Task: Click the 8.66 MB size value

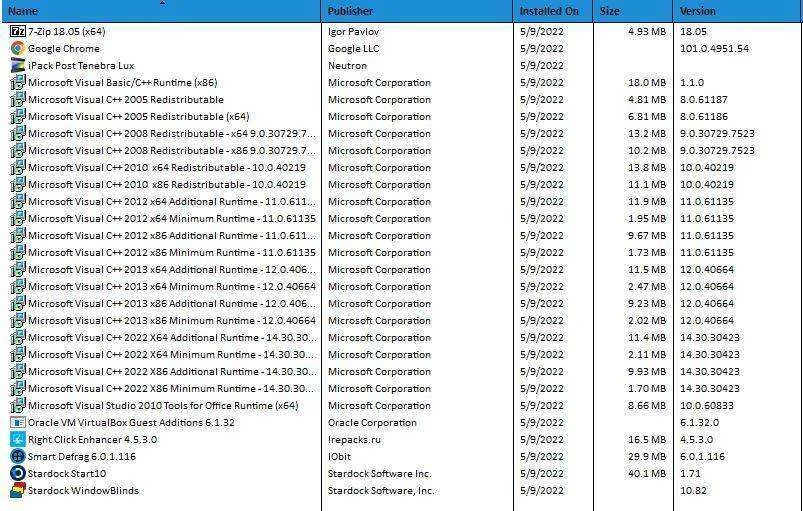Action: 647,405
